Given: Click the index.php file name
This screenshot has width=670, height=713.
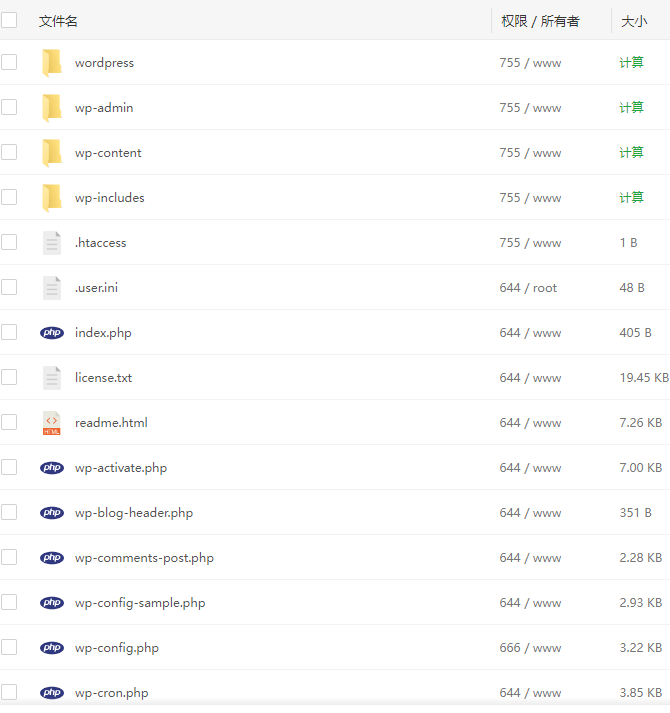Looking at the screenshot, I should (x=103, y=333).
